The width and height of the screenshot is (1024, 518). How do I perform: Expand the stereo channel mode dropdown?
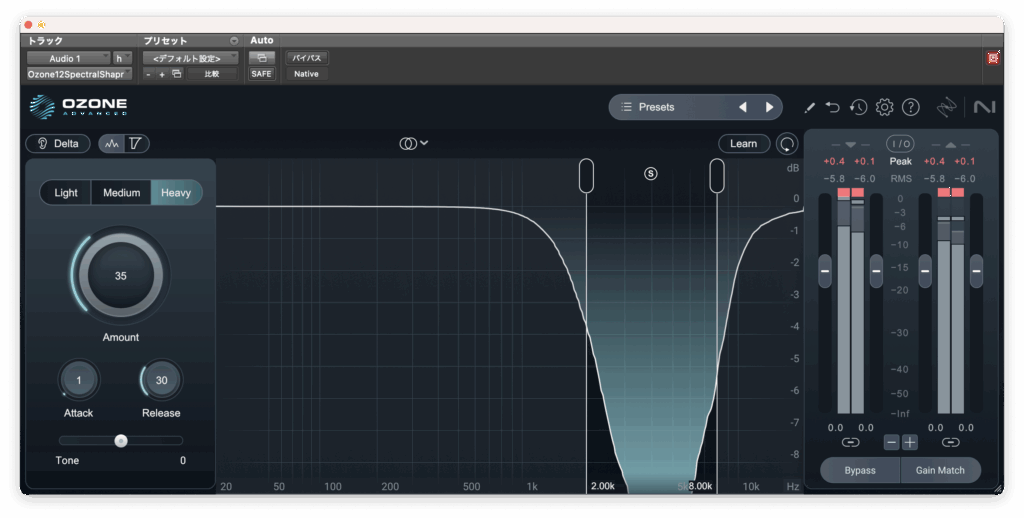coord(414,143)
